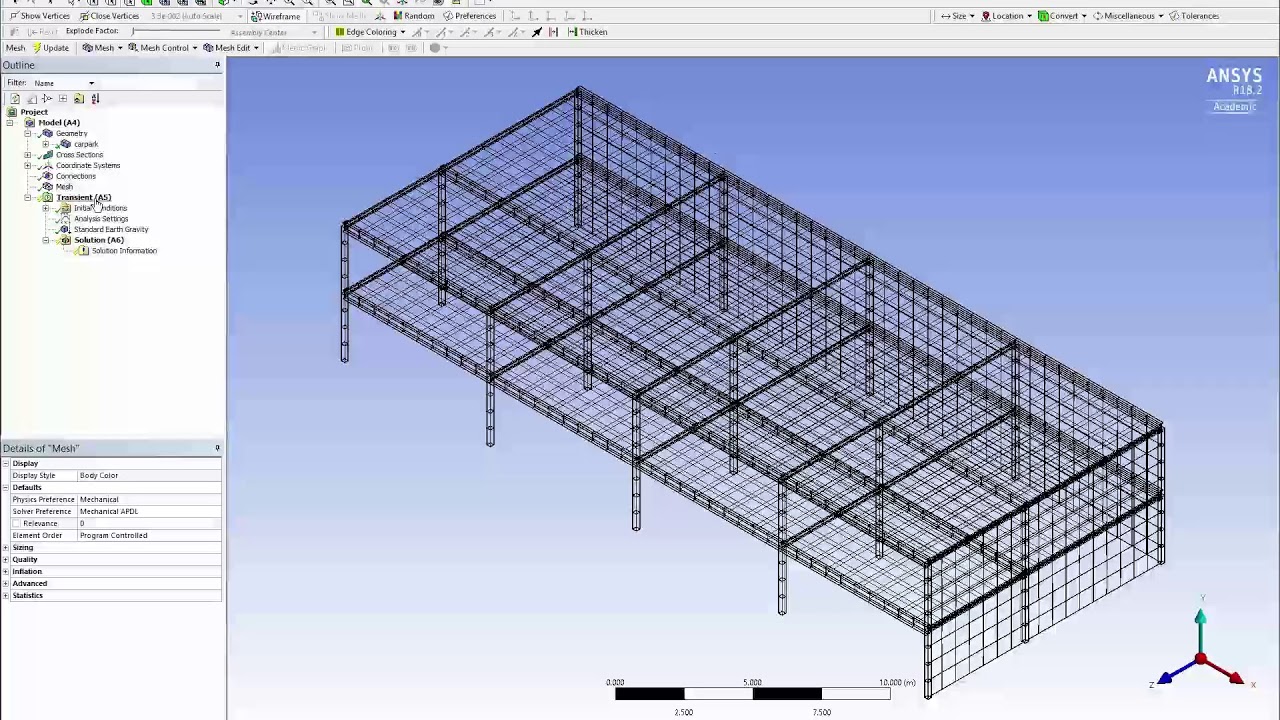Pin the Details of Mesh panel

tap(217, 448)
